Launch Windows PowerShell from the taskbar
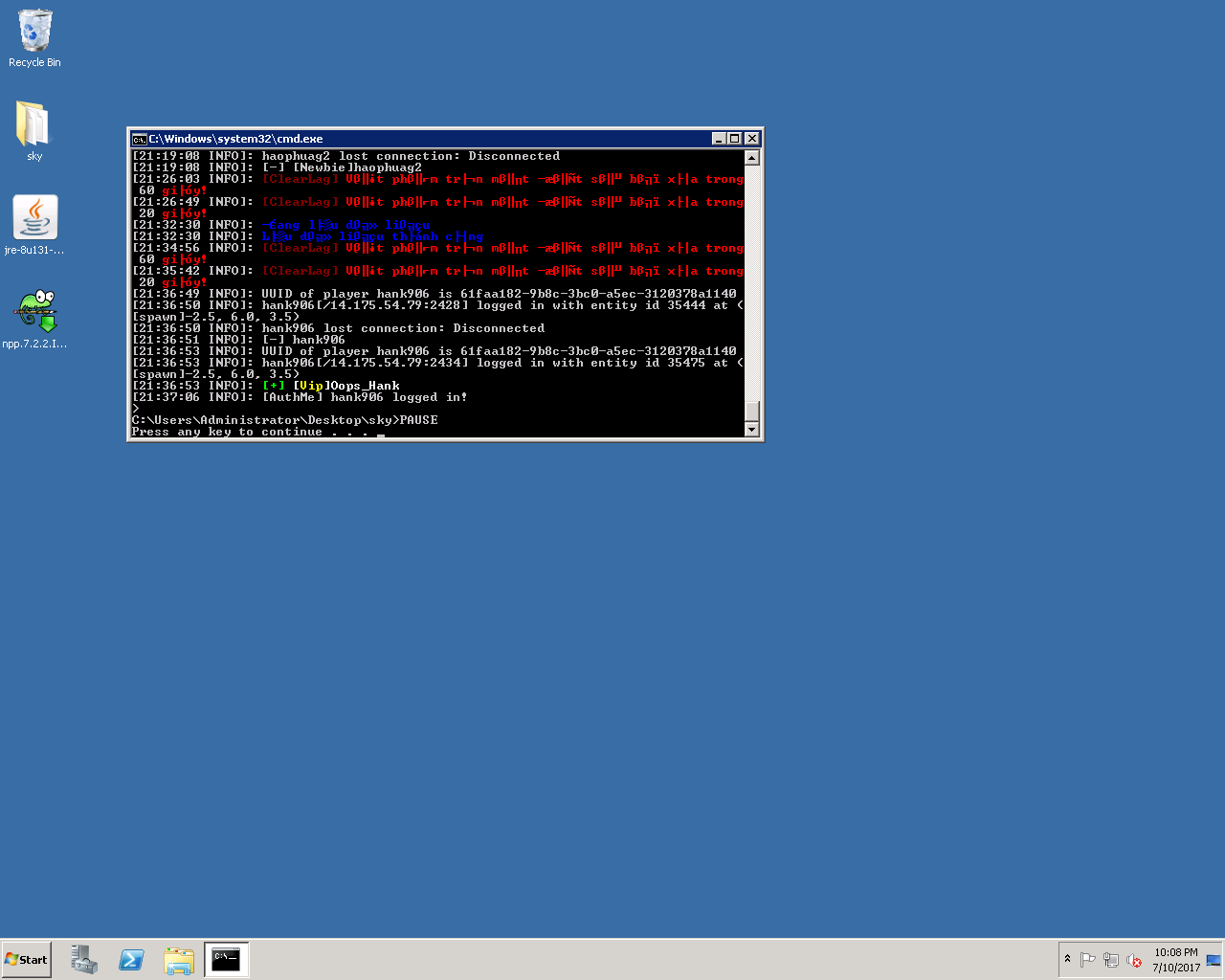 (x=131, y=960)
